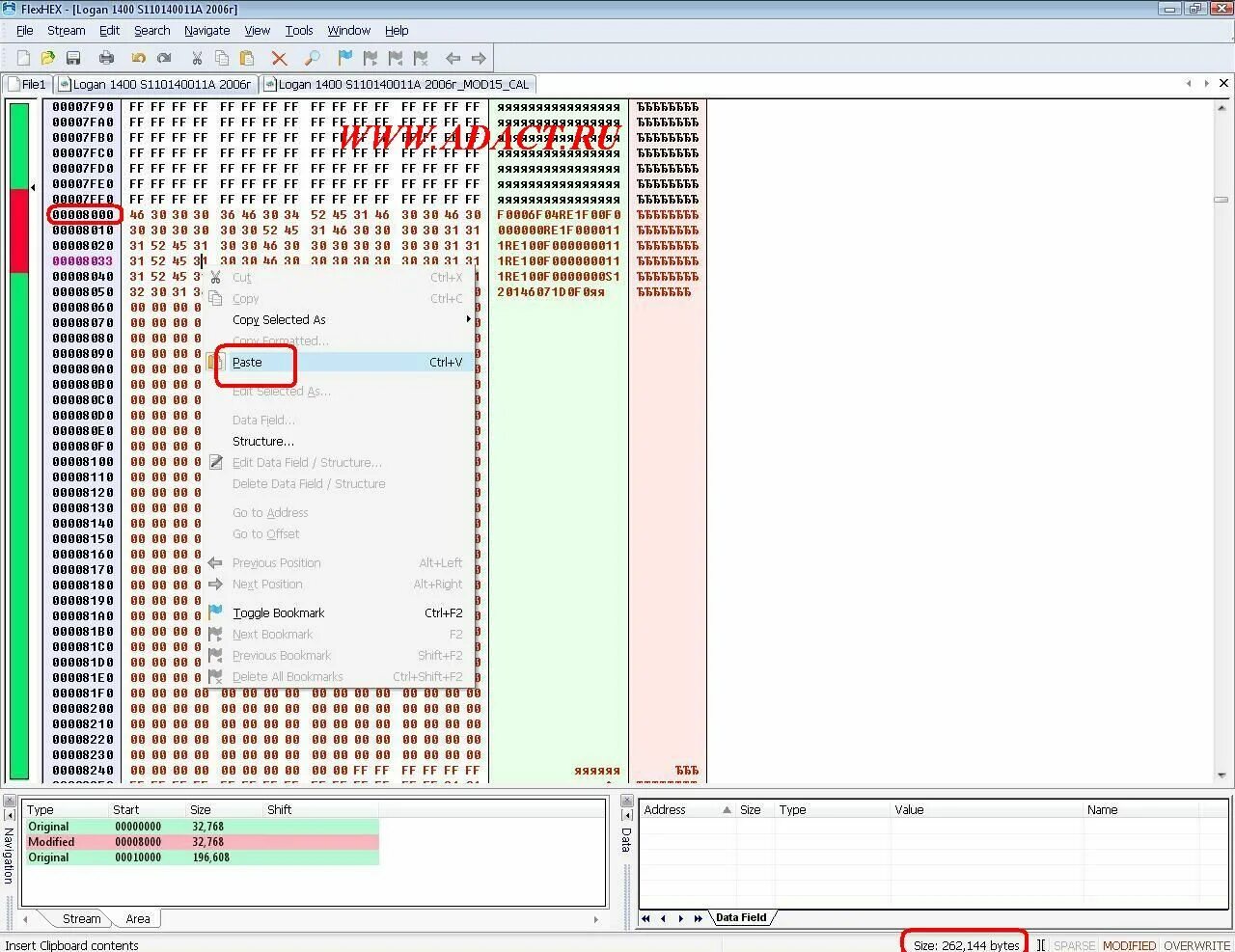The height and width of the screenshot is (952, 1235).
Task: Choose Structure... in the context menu
Action: pos(340,441)
